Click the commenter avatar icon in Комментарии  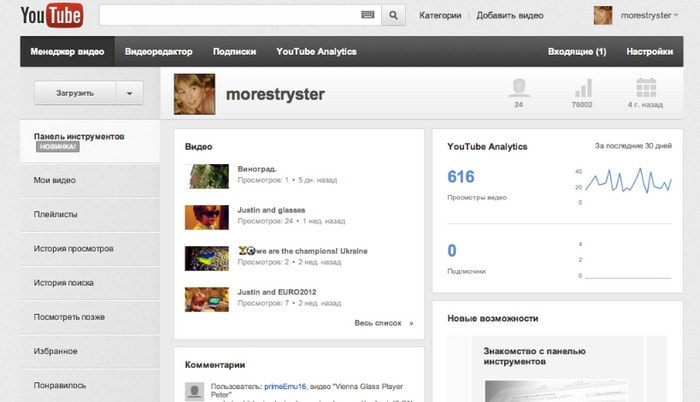point(194,391)
